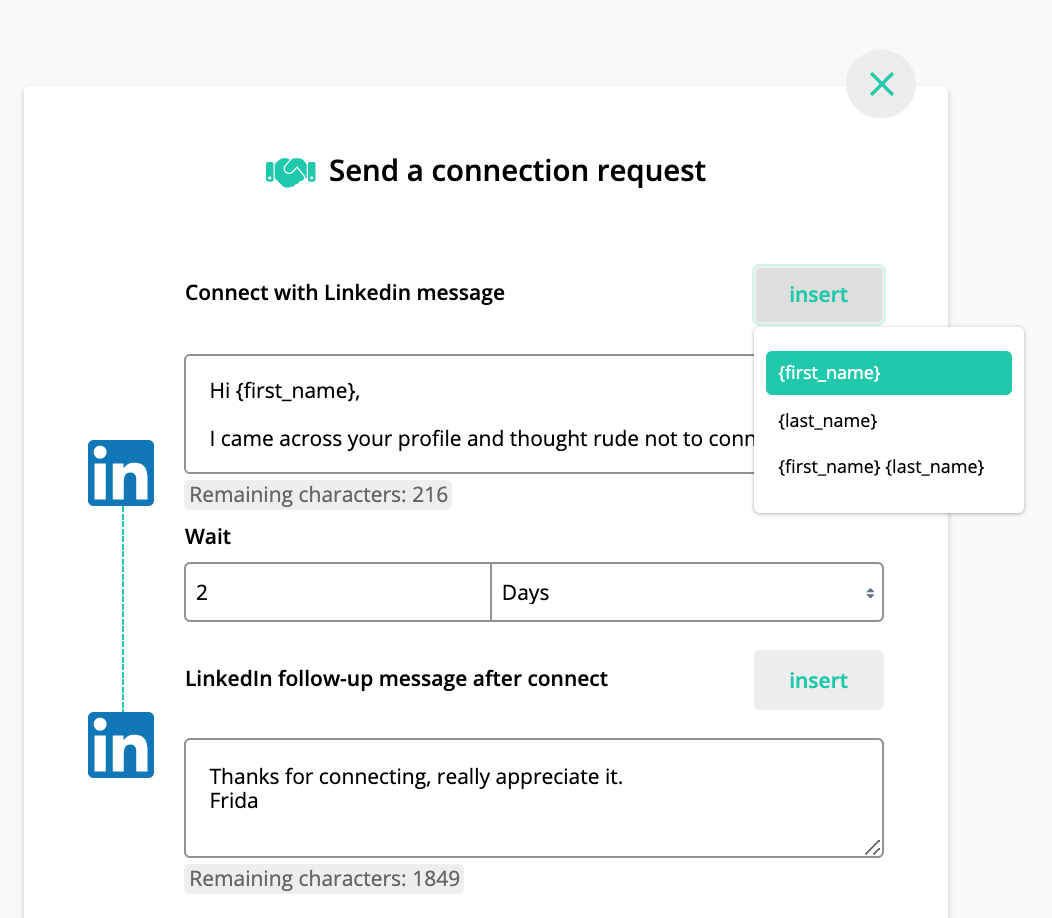Click the X icon to dismiss the dialog
Viewport: 1052px width, 918px height.
pos(880,84)
